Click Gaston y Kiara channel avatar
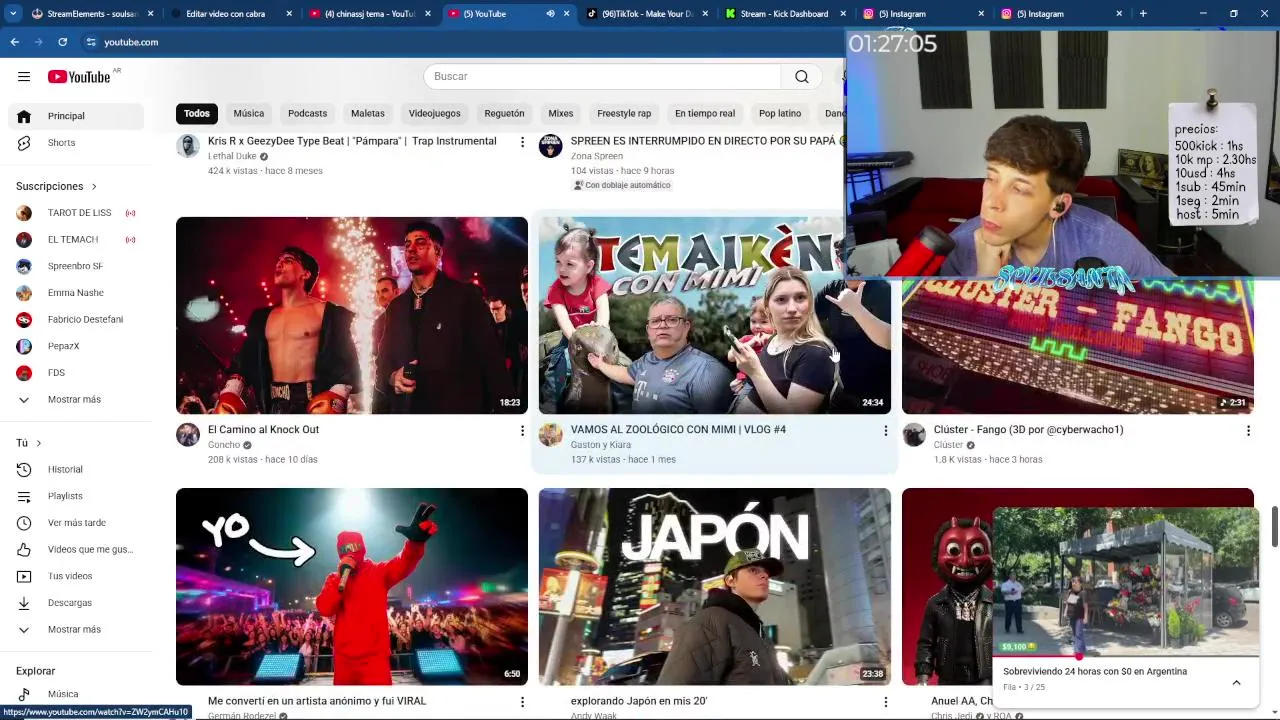This screenshot has height=720, width=1280. (551, 434)
